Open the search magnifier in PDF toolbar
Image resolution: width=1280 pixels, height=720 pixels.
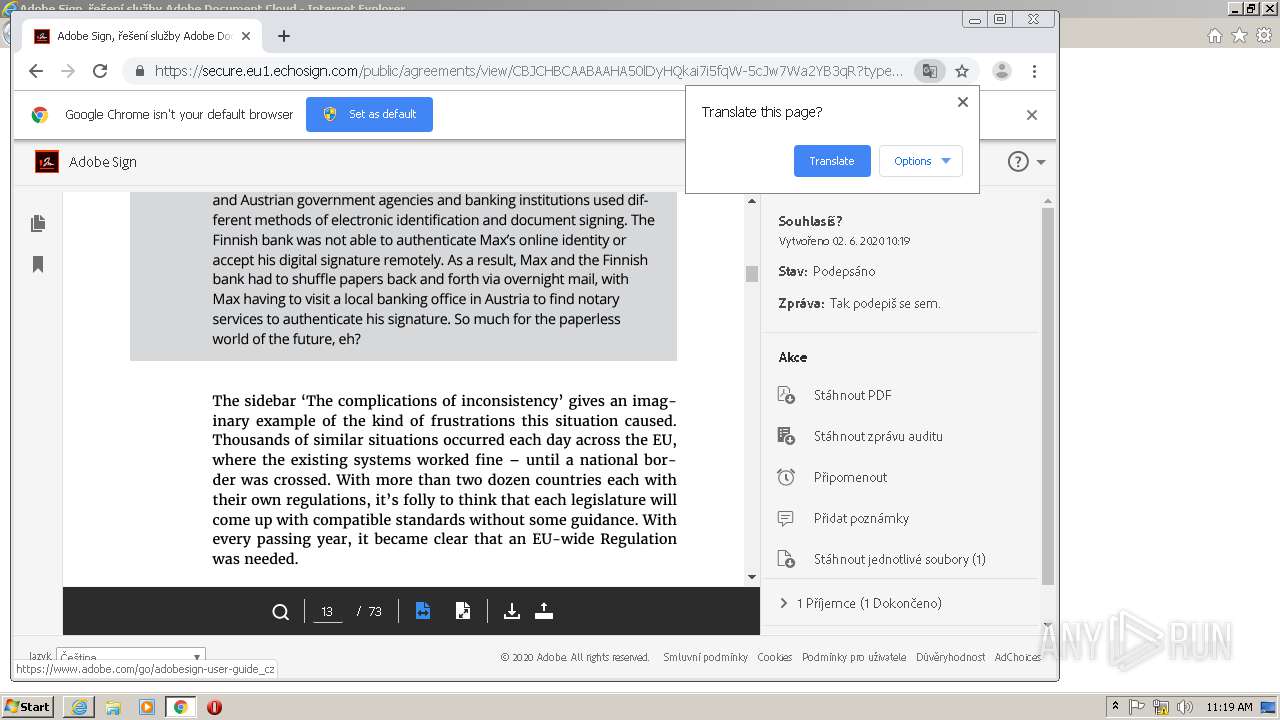coord(281,612)
